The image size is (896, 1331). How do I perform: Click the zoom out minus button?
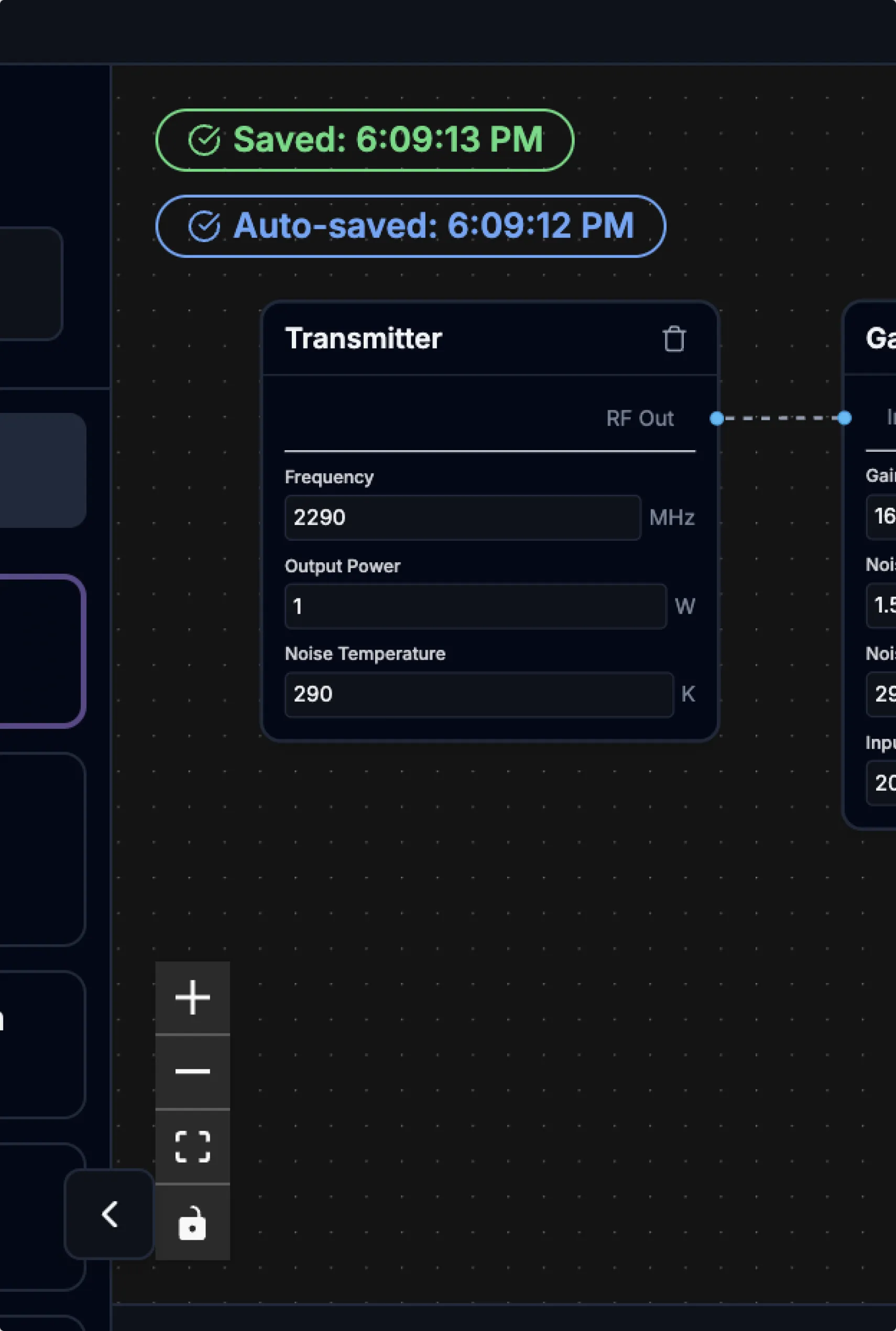coord(193,1072)
